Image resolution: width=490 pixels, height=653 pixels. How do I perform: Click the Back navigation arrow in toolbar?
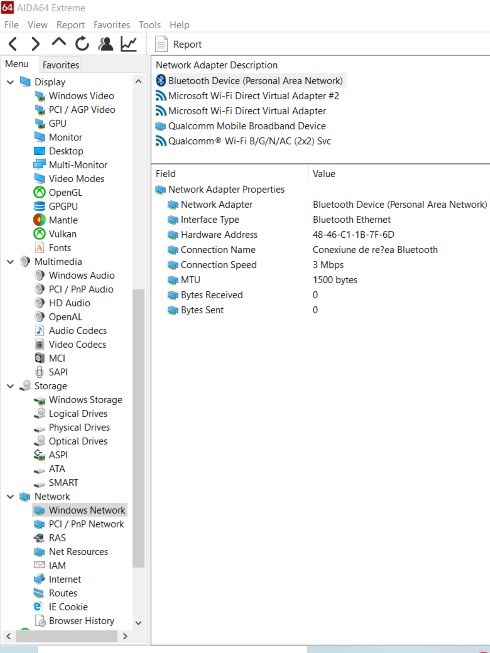tap(13, 44)
